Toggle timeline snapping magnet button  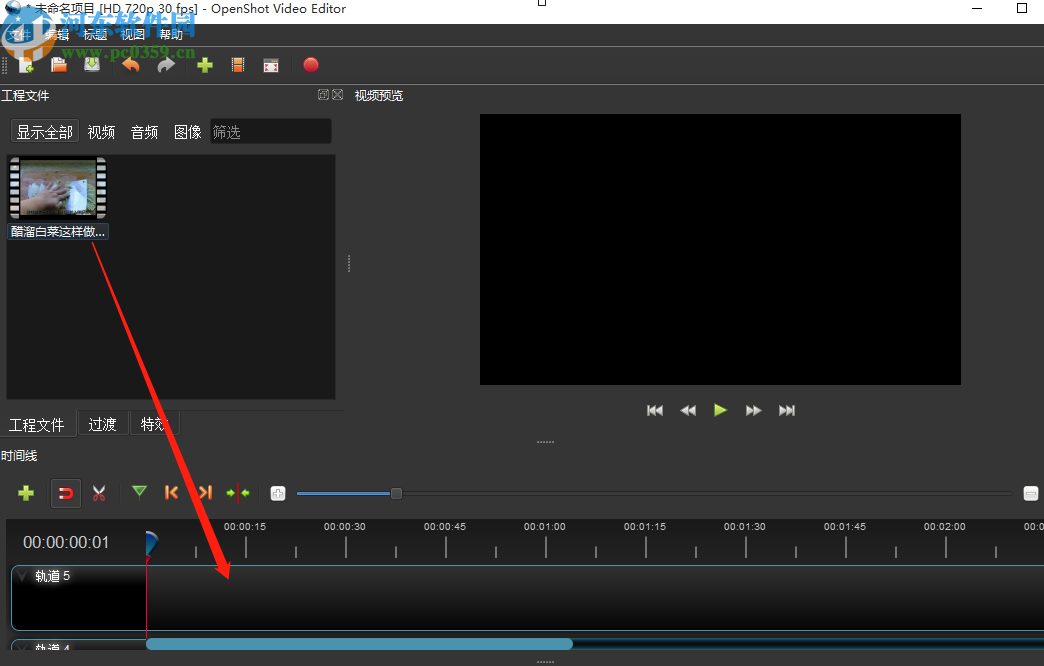66,493
